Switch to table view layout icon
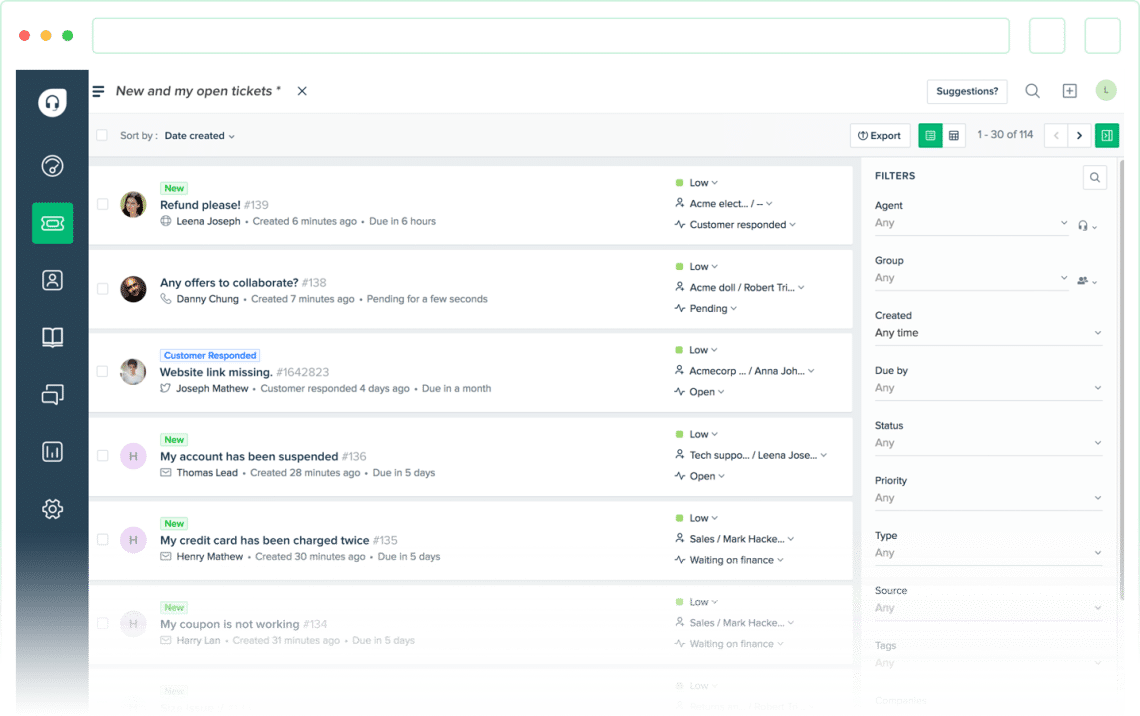This screenshot has height=716, width=1140. pos(954,136)
